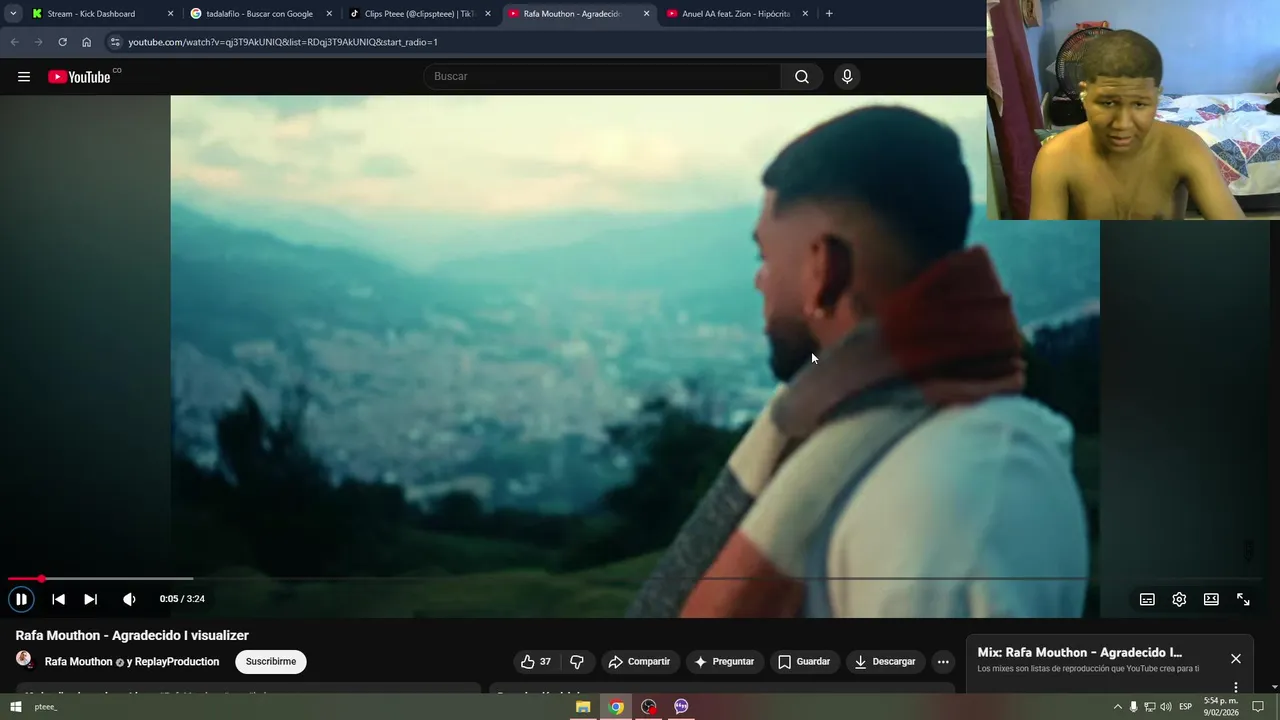Open Google Chrome from the taskbar
The width and height of the screenshot is (1280, 720).
point(616,707)
